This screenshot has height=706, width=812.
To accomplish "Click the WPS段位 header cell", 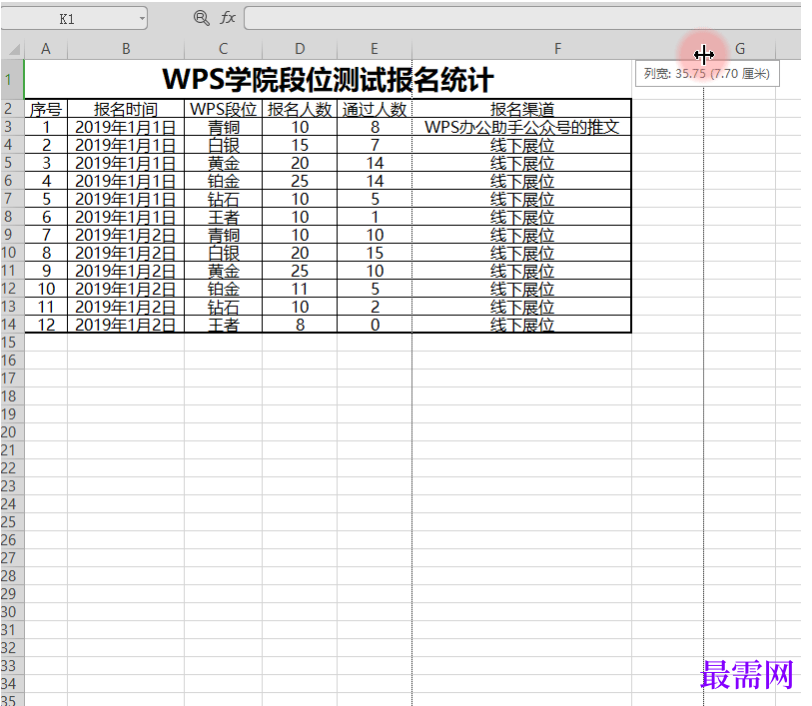I will (223, 109).
